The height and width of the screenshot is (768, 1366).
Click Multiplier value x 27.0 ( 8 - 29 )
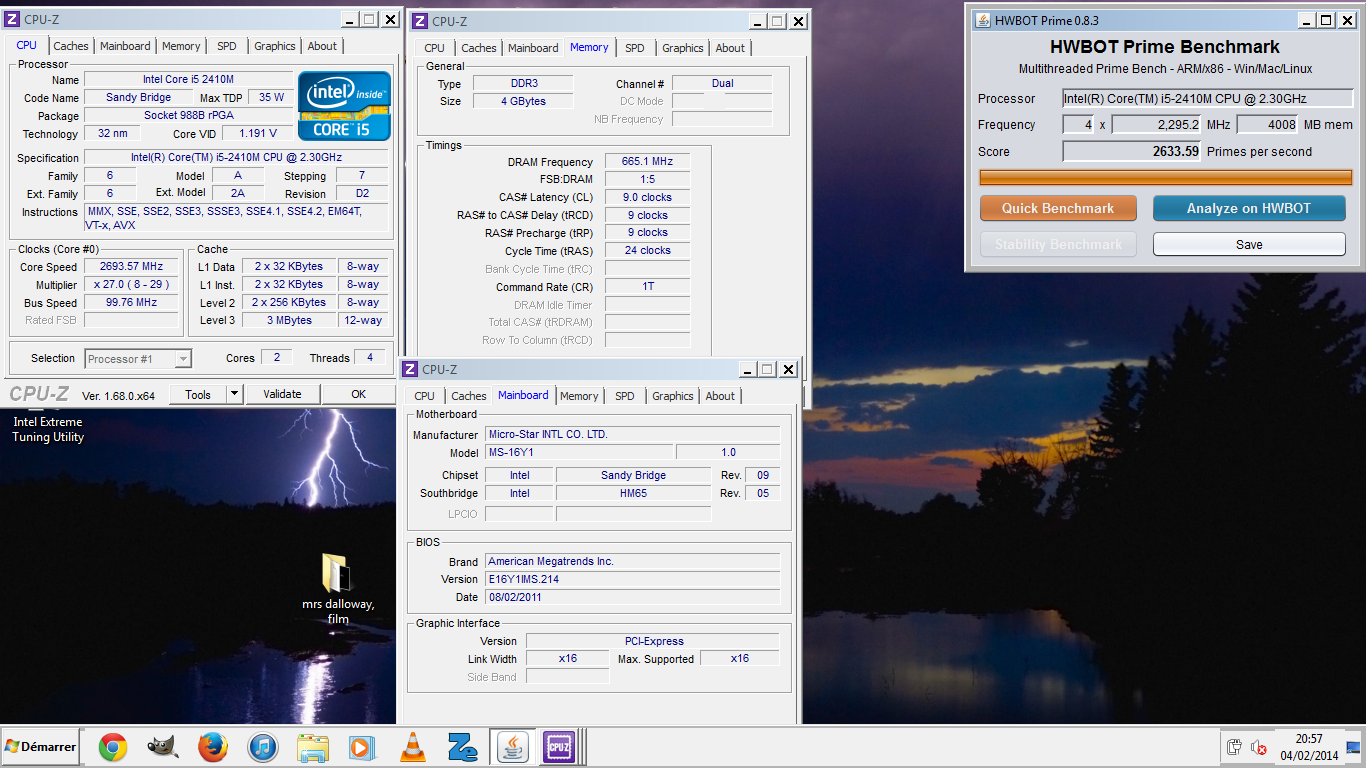pos(131,285)
